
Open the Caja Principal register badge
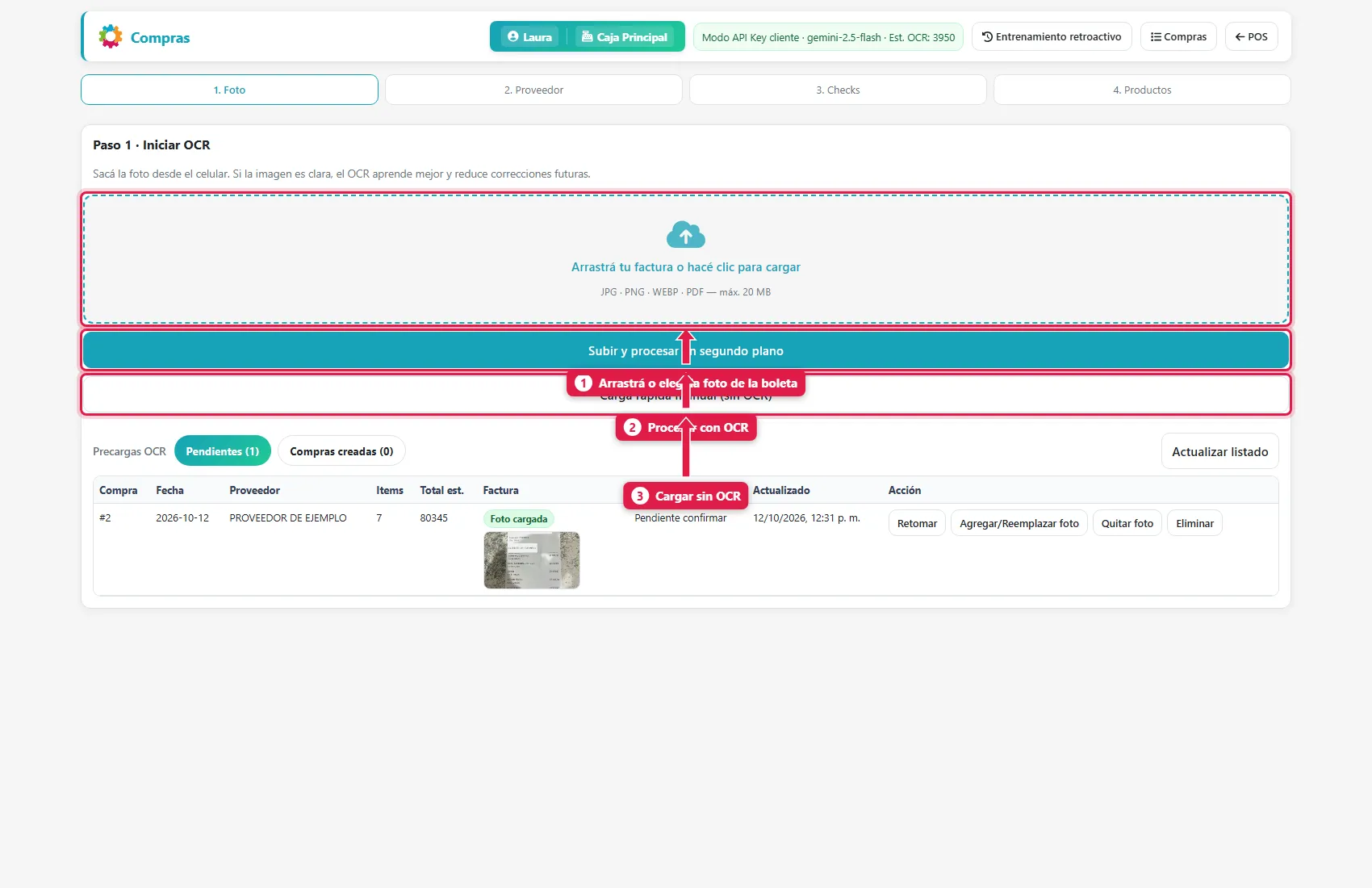[625, 37]
